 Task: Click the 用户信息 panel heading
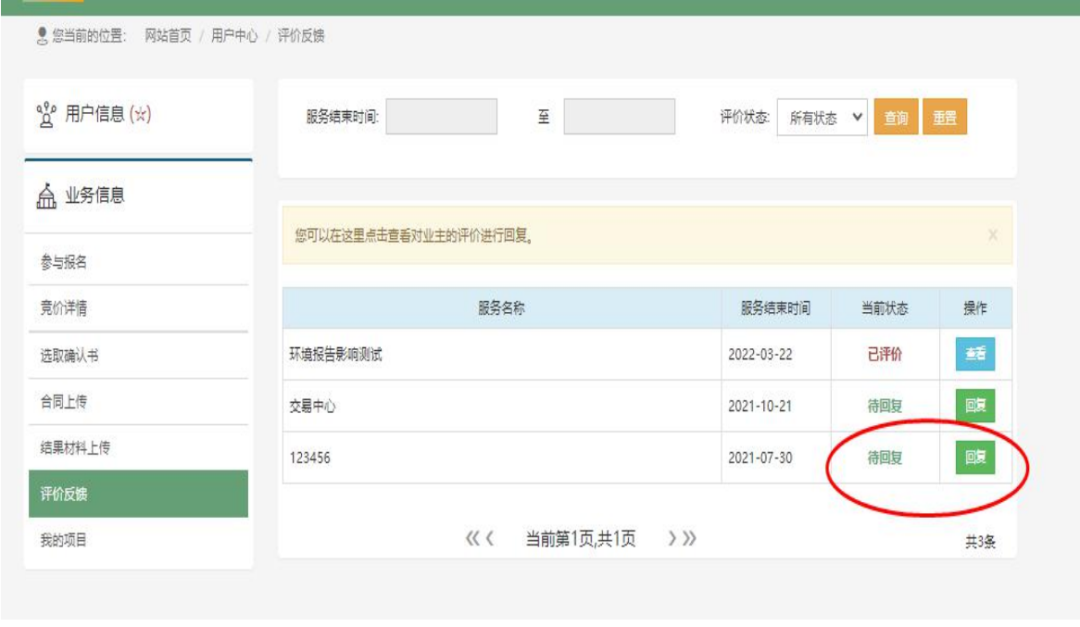click(x=108, y=114)
